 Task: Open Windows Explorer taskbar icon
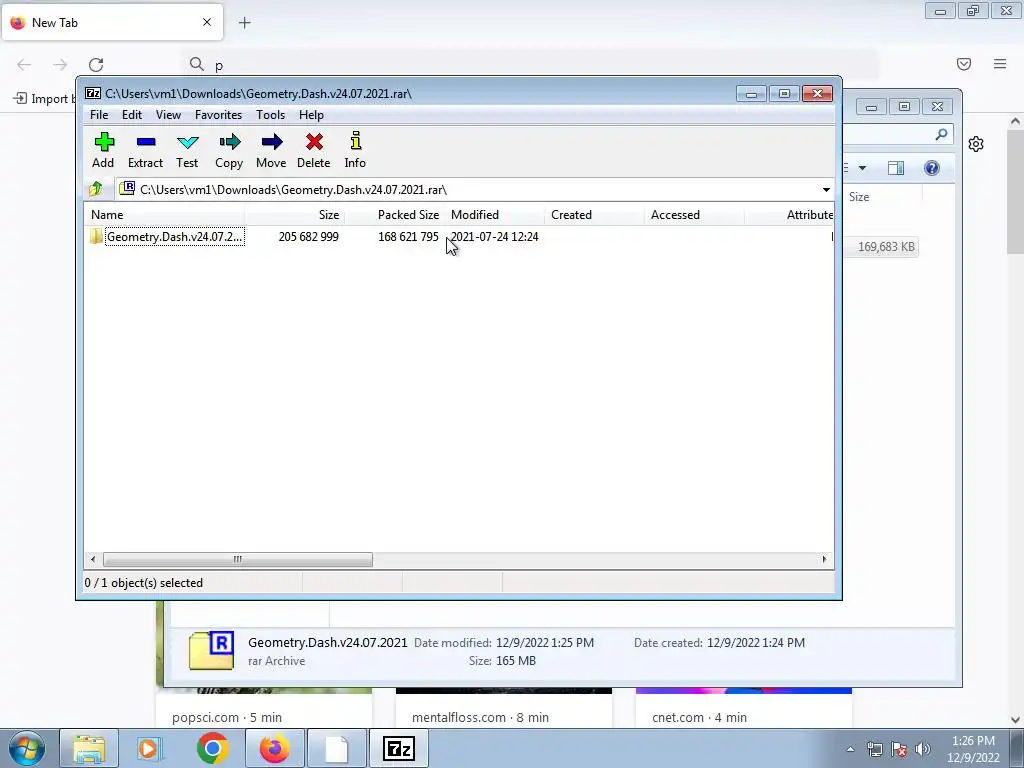89,748
